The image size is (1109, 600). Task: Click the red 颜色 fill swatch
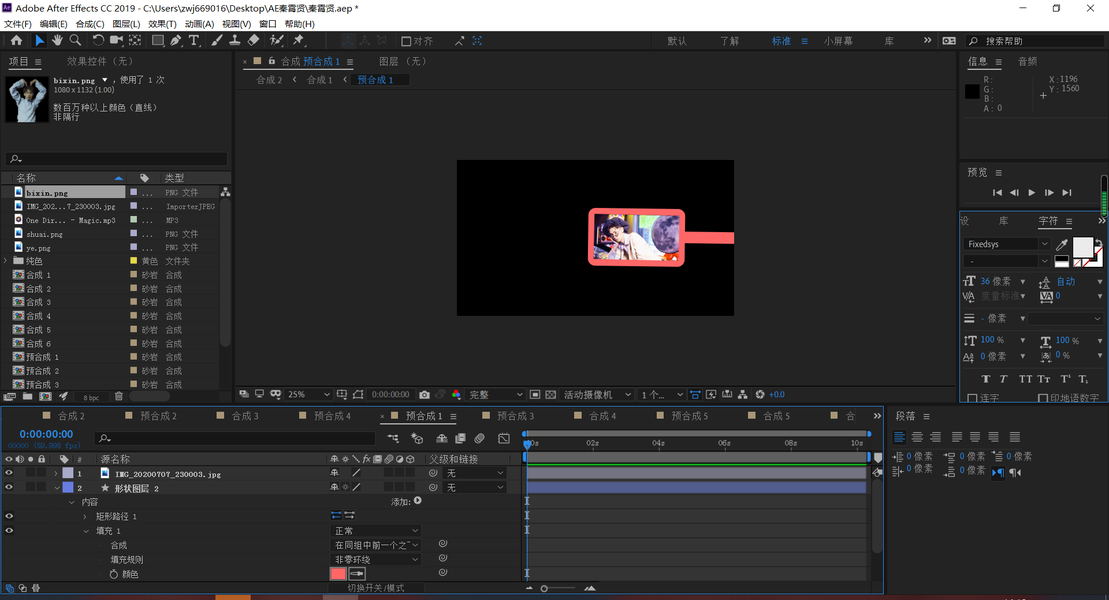click(x=338, y=574)
